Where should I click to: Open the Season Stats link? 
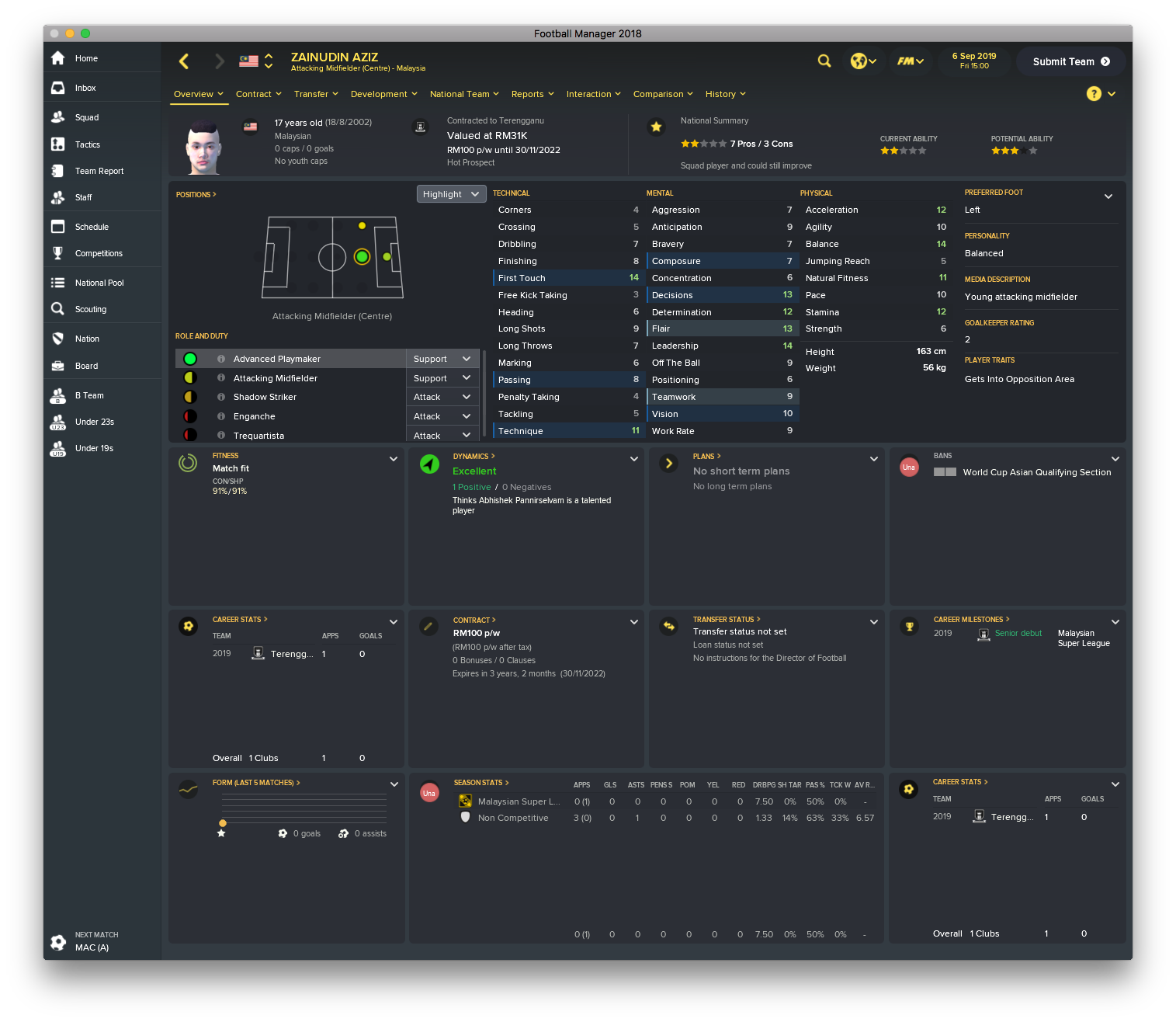(x=481, y=783)
